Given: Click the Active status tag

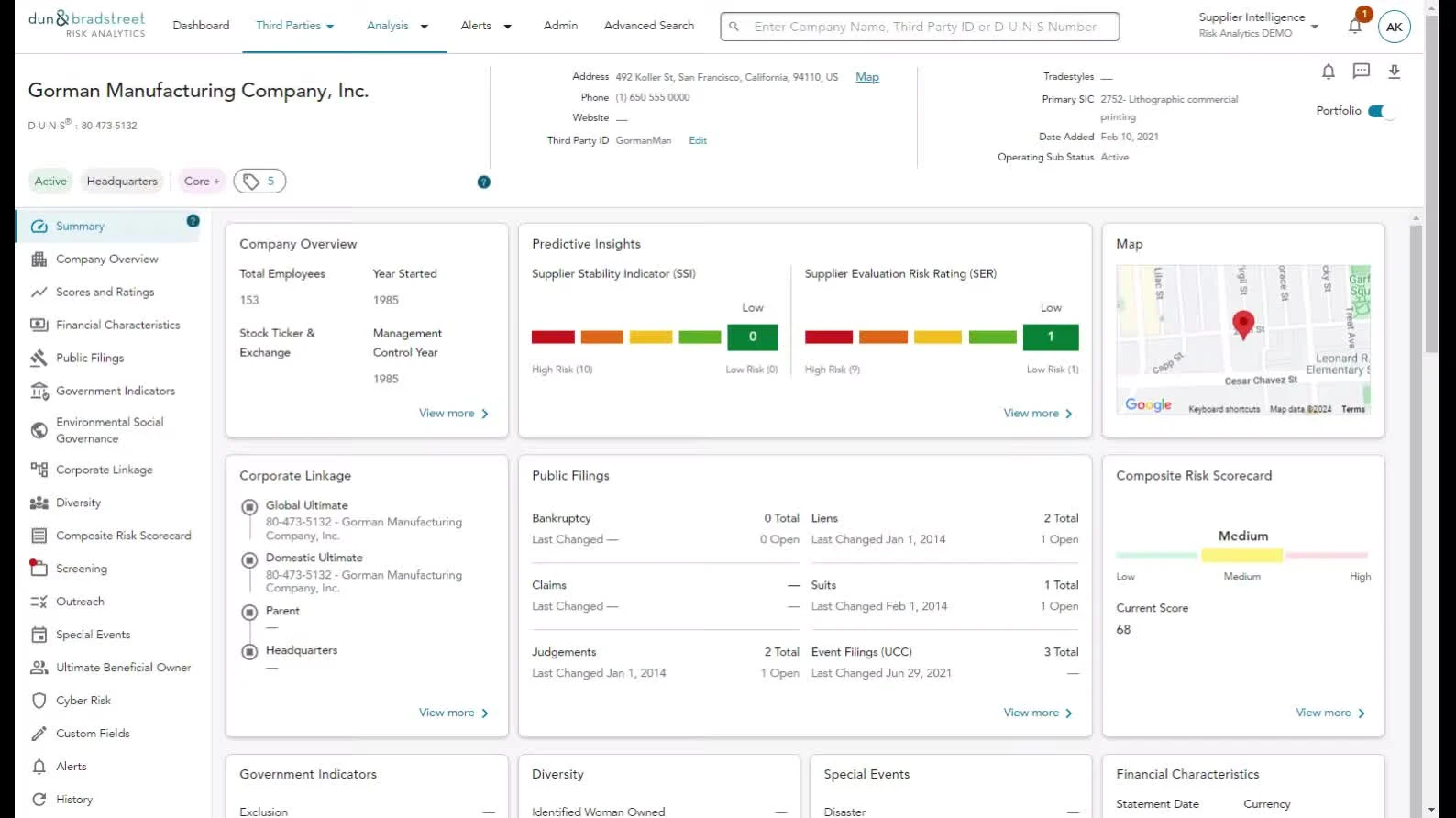Looking at the screenshot, I should [x=50, y=182].
